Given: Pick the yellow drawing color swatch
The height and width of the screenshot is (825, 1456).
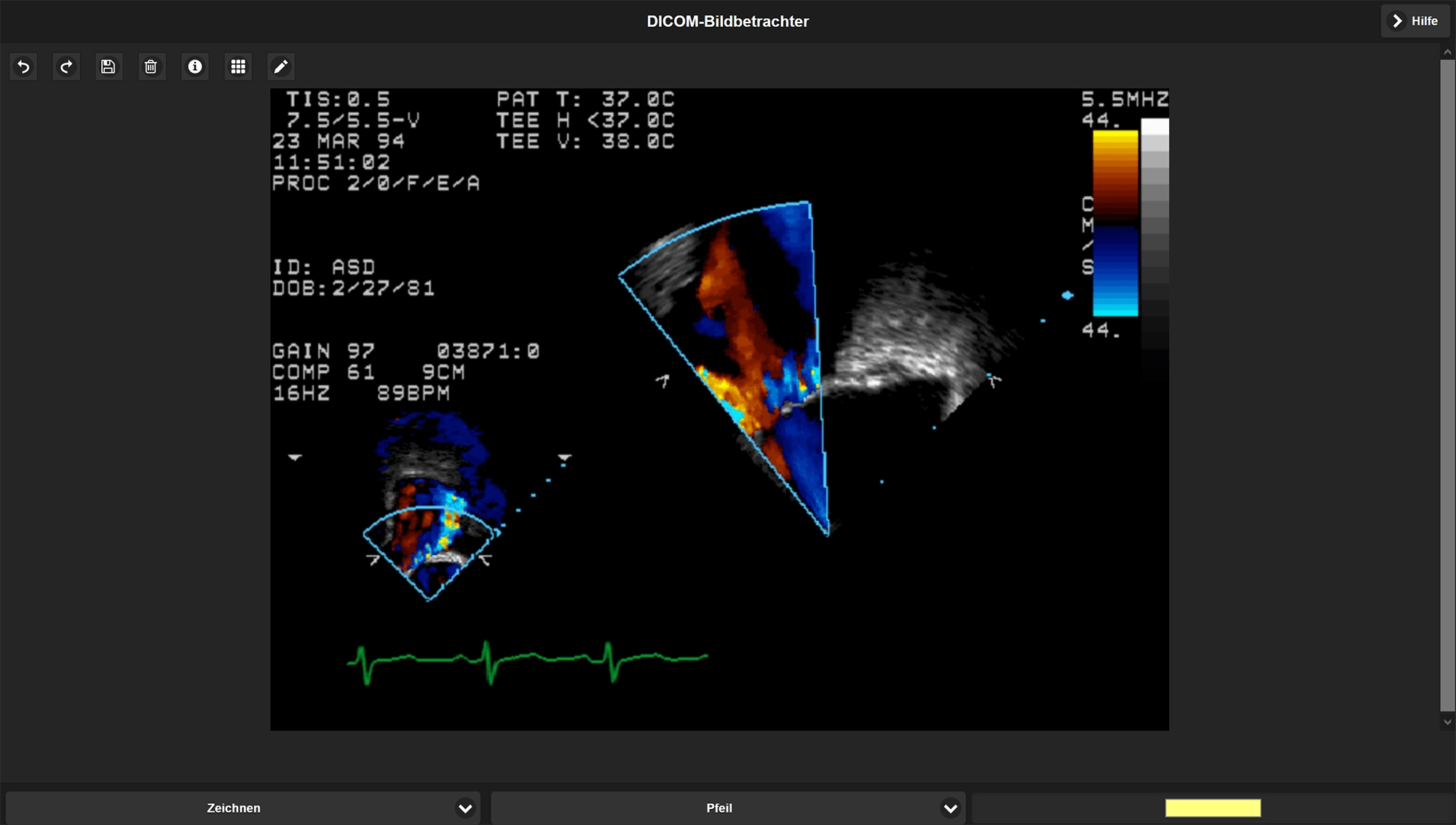Looking at the screenshot, I should 1213,808.
